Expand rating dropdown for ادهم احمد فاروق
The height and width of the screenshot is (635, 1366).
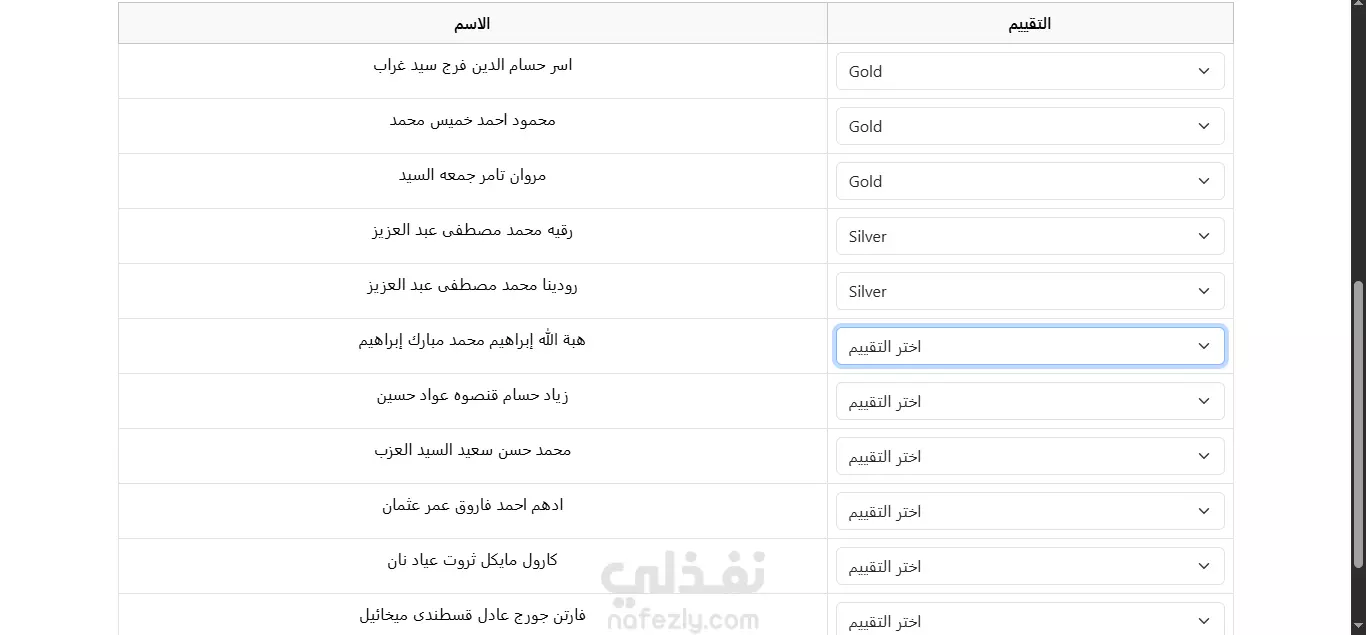[x=1030, y=511]
